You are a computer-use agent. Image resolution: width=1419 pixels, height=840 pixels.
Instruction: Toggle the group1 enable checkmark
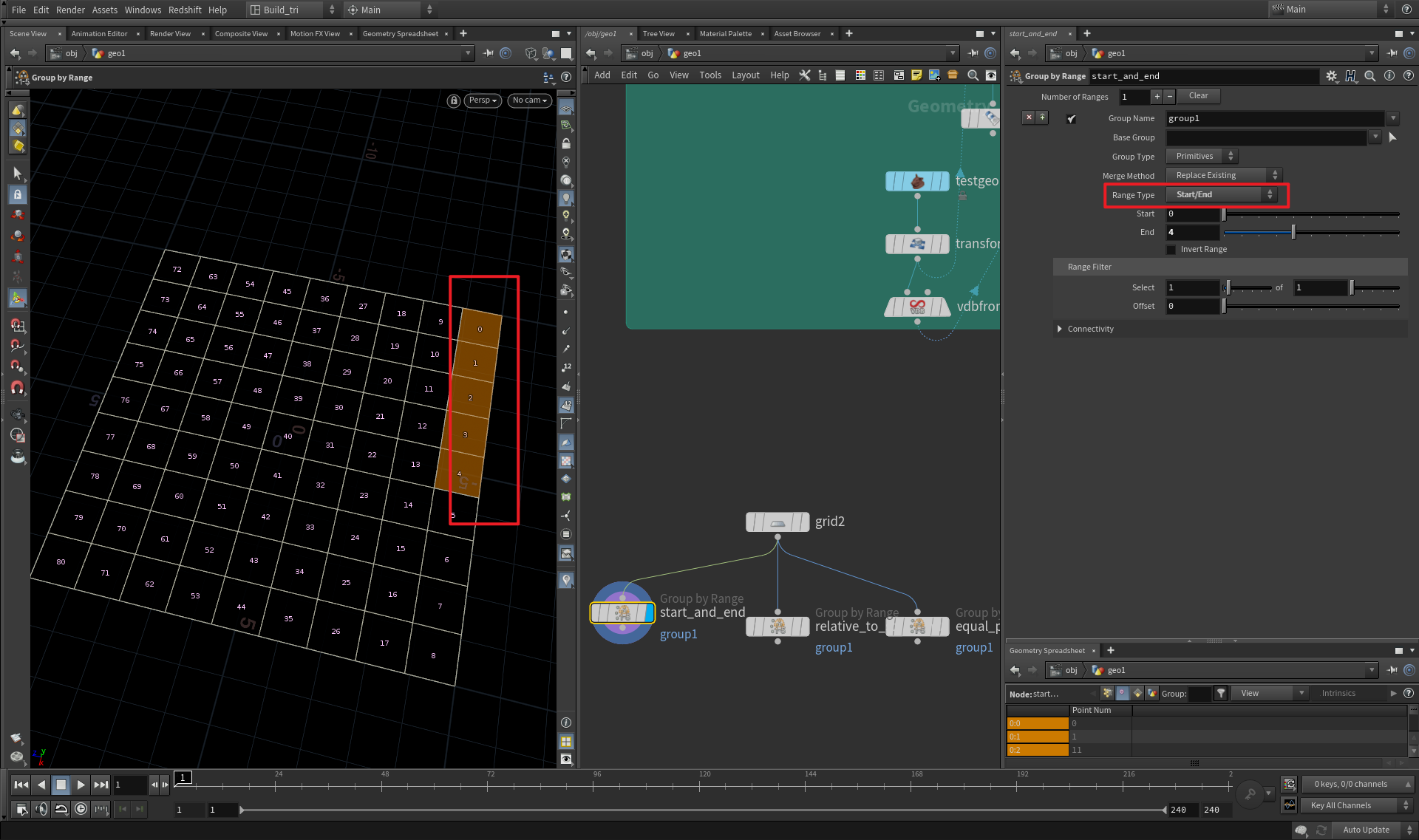pos(1071,118)
